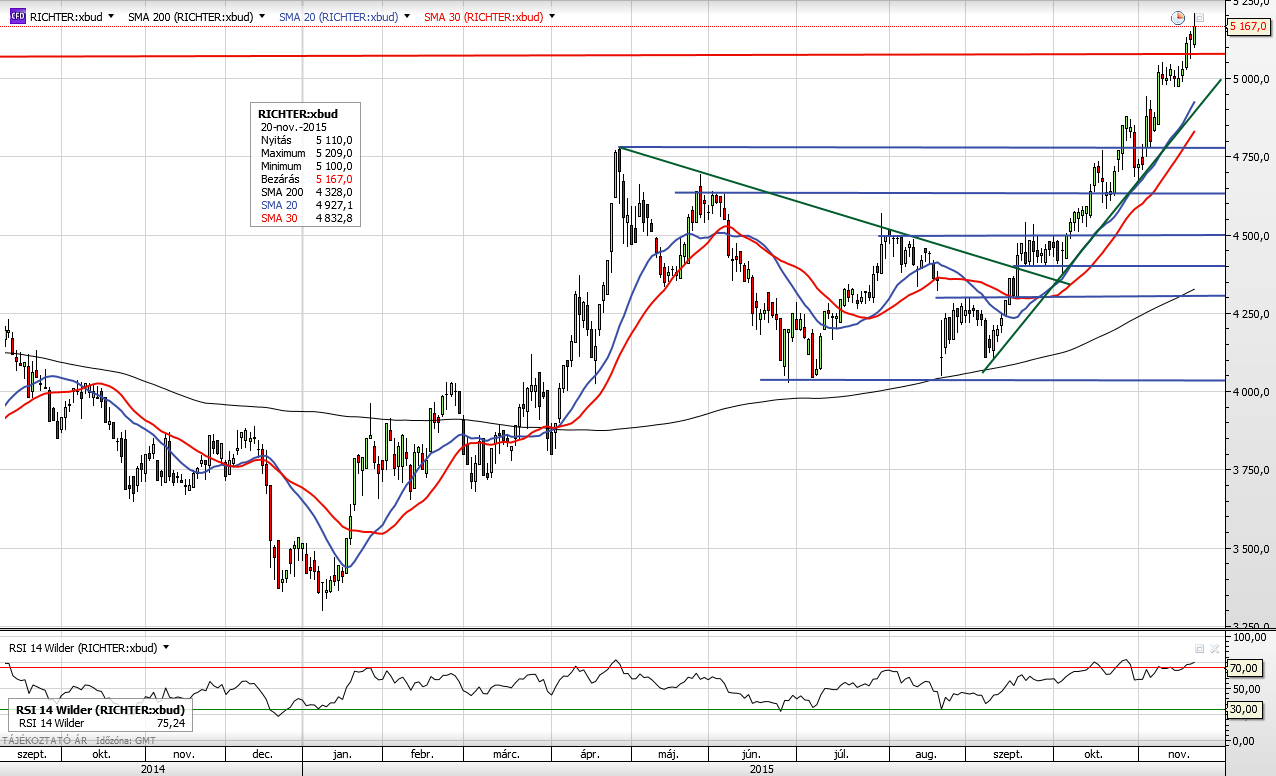The width and height of the screenshot is (1276, 776).
Task: Open the SMA 200 (RICHTER:xbud) indicator dropdown
Action: 261,17
